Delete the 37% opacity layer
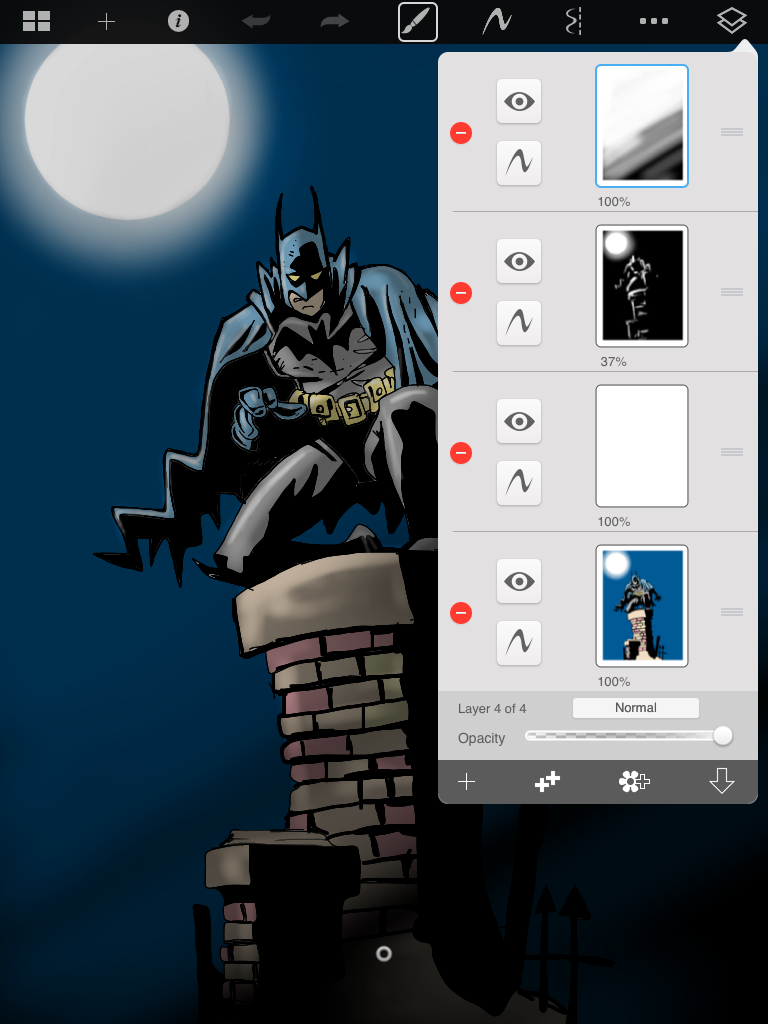 [461, 293]
